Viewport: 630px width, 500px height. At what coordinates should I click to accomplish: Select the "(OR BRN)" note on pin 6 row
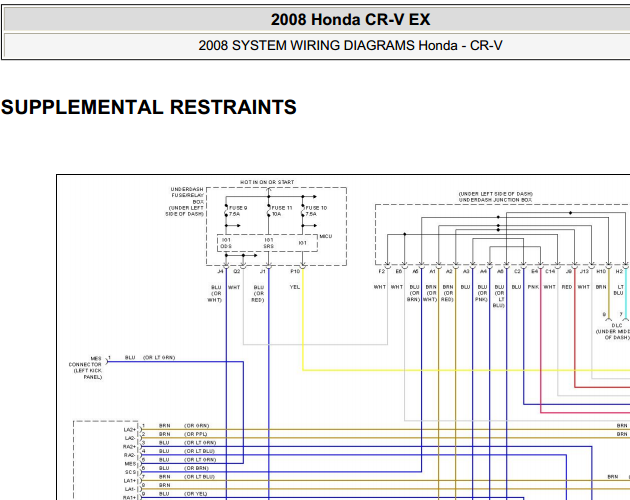point(196,468)
